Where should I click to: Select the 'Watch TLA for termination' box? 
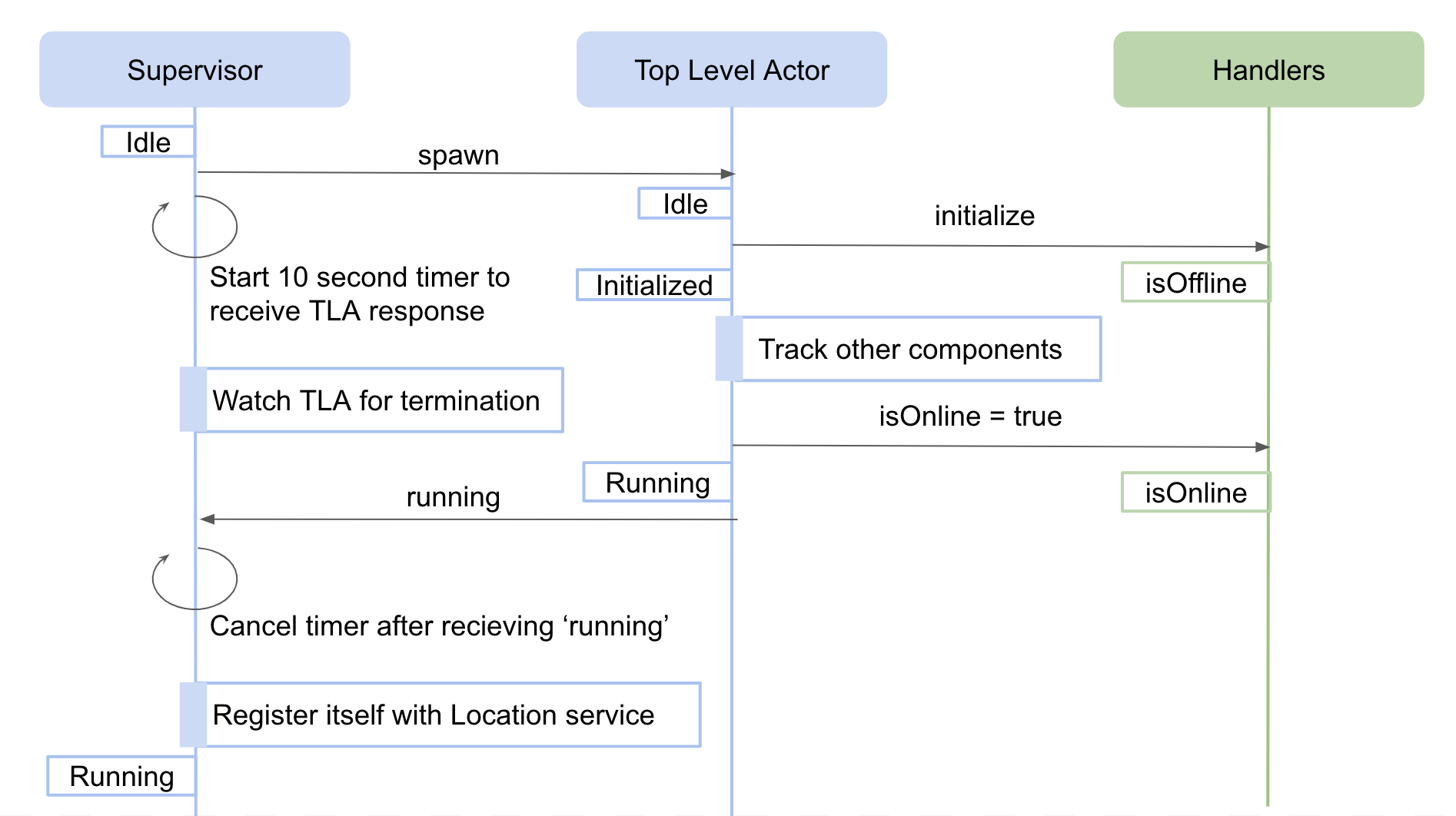pos(375,400)
